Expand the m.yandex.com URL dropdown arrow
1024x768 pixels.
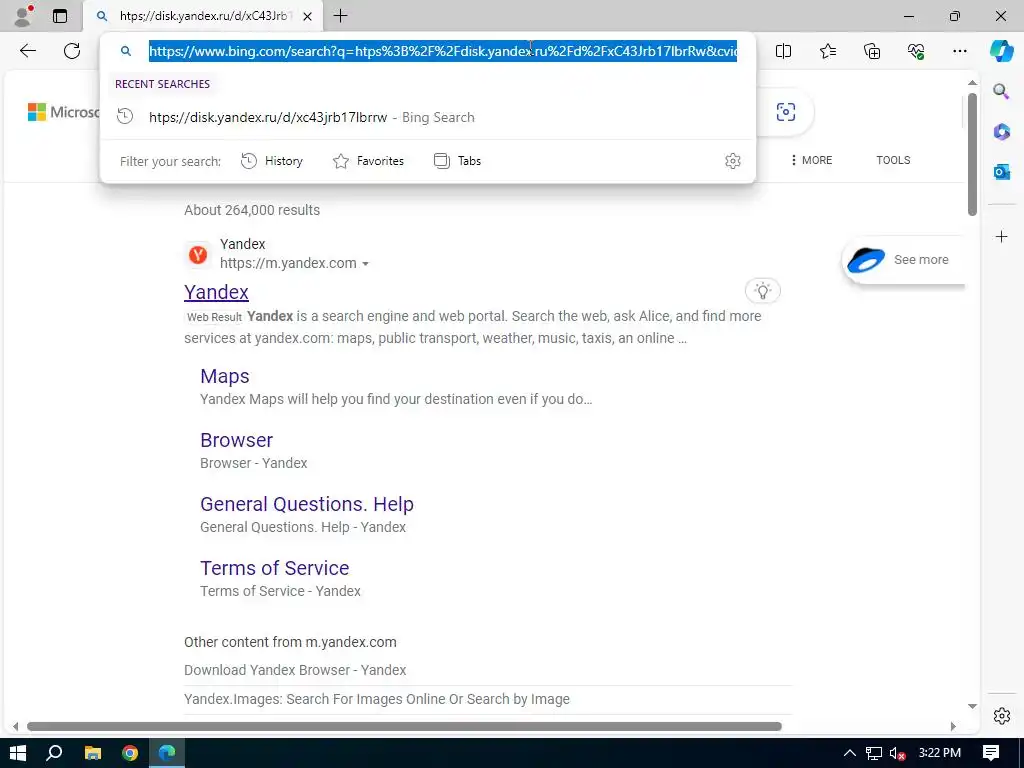pos(366,264)
